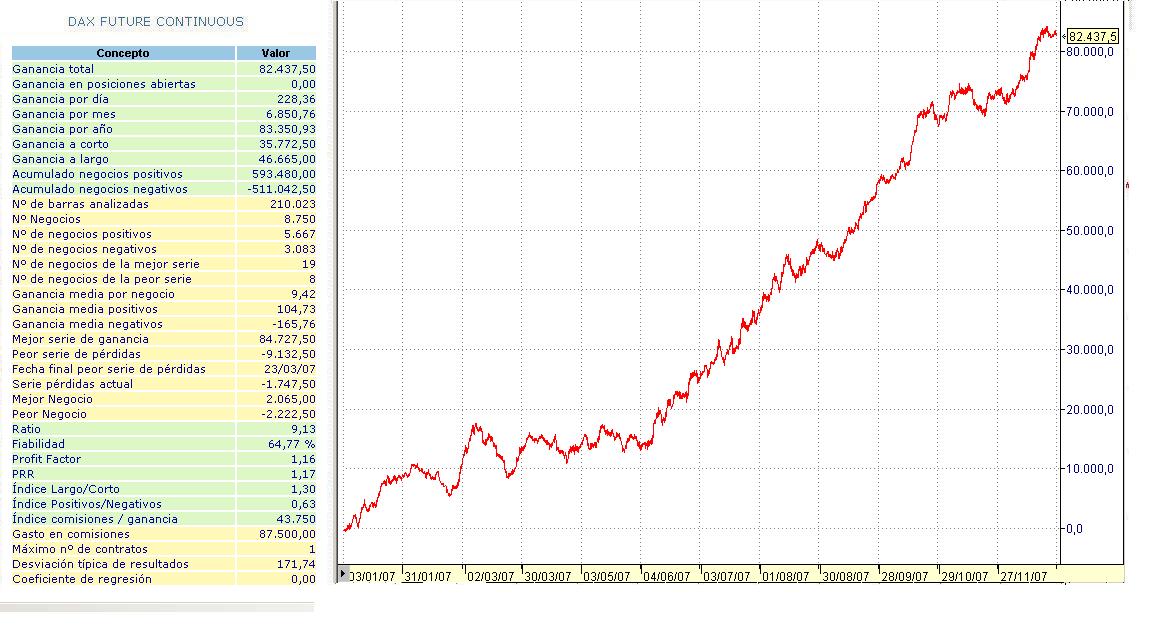Select Acumulado negocios negativos row

(164, 189)
